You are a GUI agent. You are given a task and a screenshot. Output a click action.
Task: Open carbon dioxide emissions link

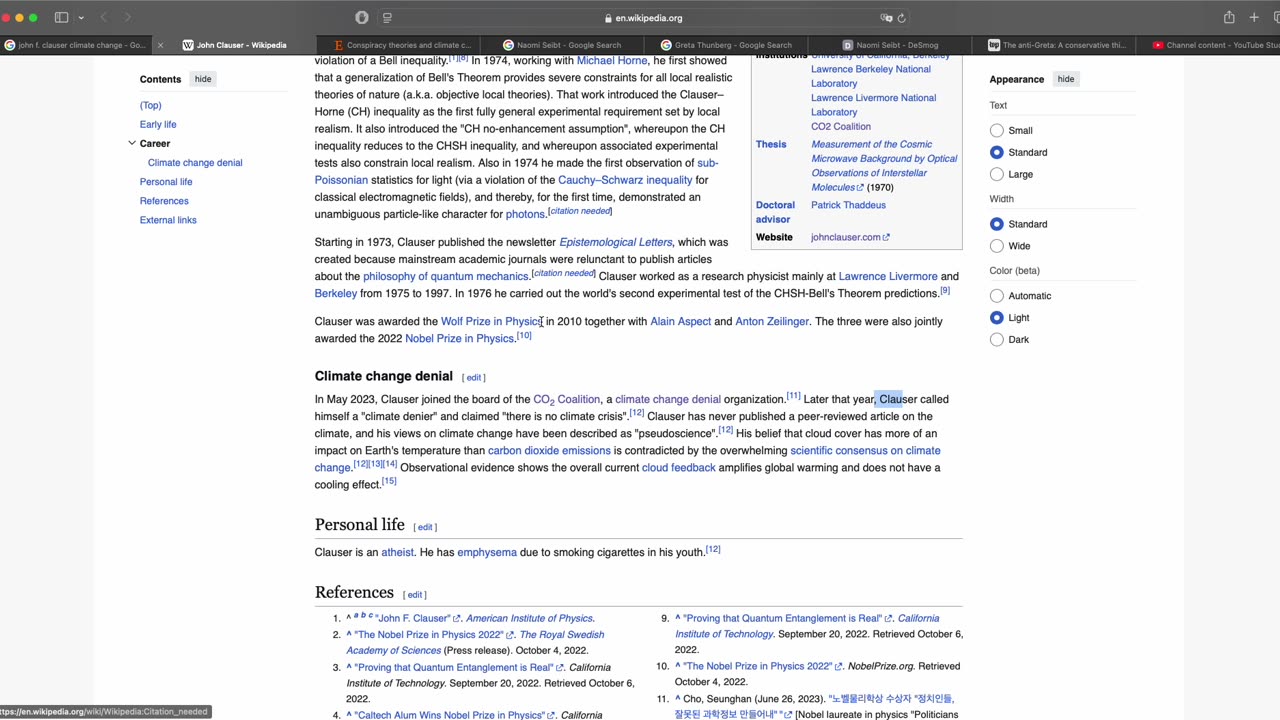[549, 450]
